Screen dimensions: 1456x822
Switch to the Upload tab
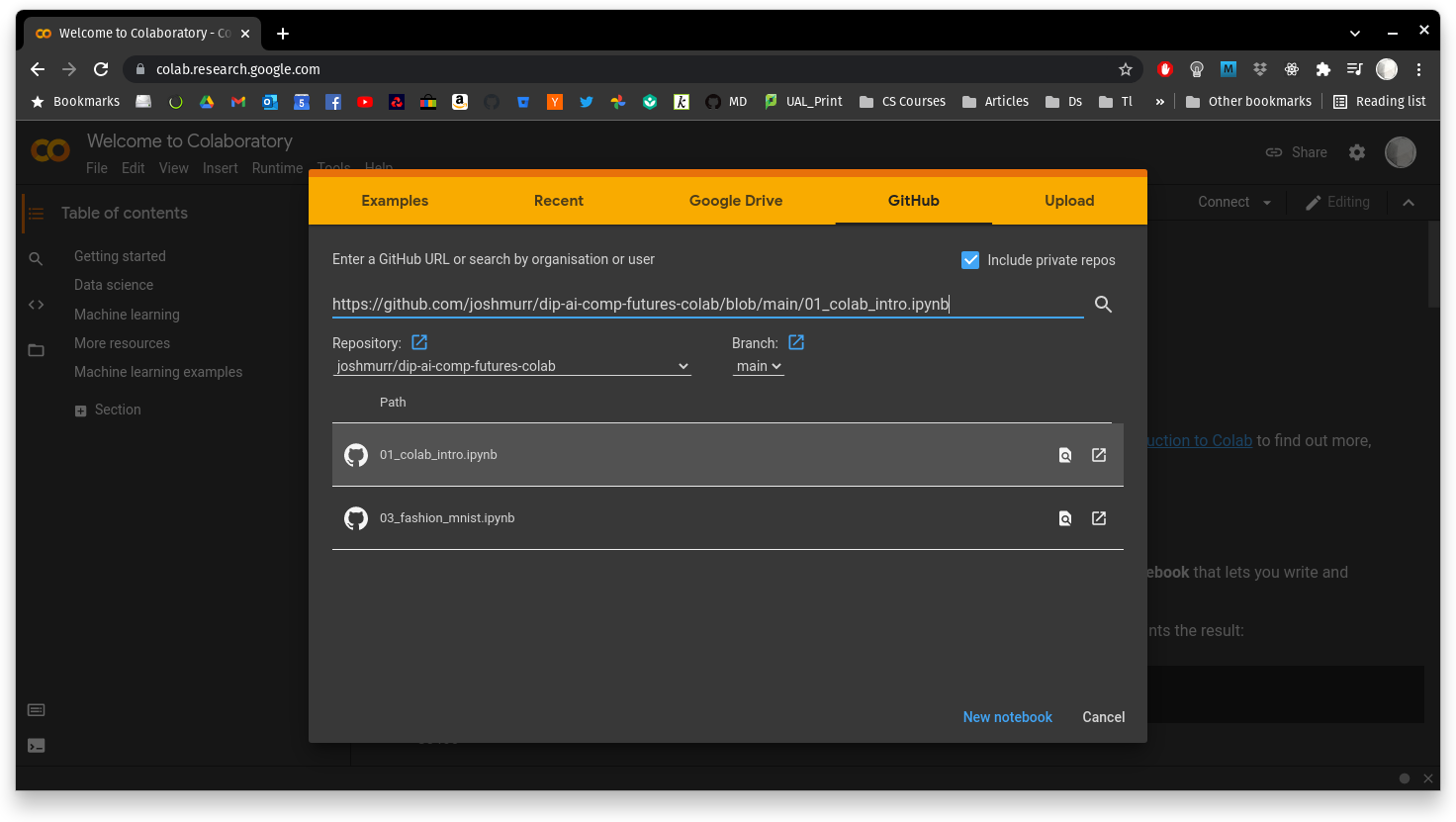pos(1069,201)
